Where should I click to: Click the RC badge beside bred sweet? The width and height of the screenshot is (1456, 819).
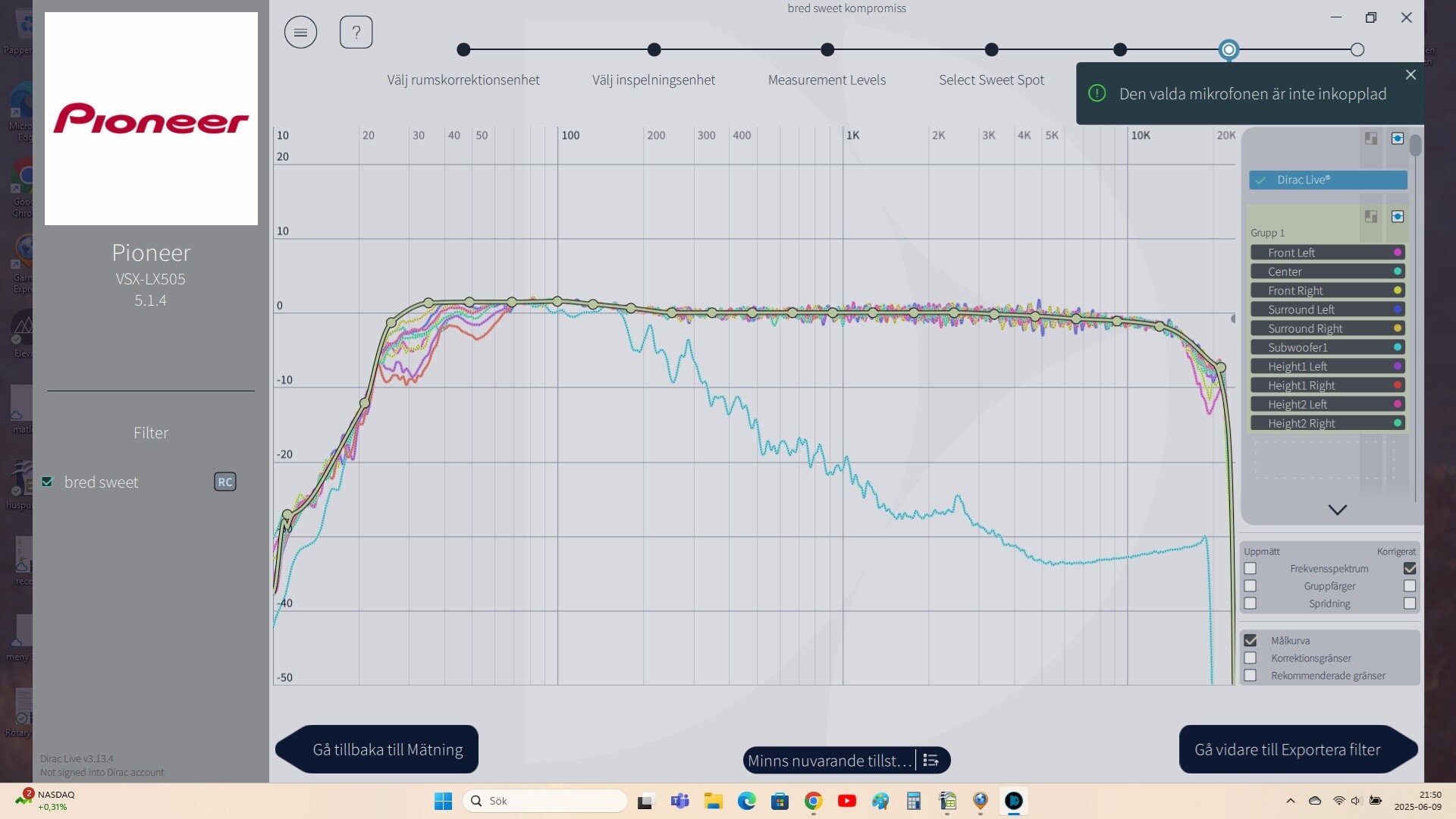coord(225,482)
